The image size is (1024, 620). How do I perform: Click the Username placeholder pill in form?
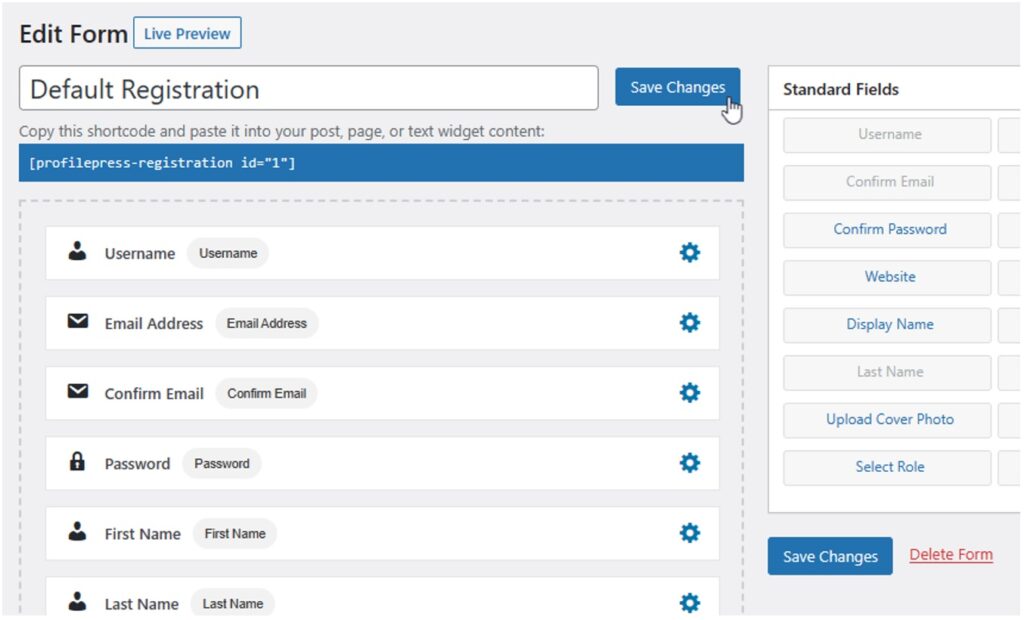228,253
